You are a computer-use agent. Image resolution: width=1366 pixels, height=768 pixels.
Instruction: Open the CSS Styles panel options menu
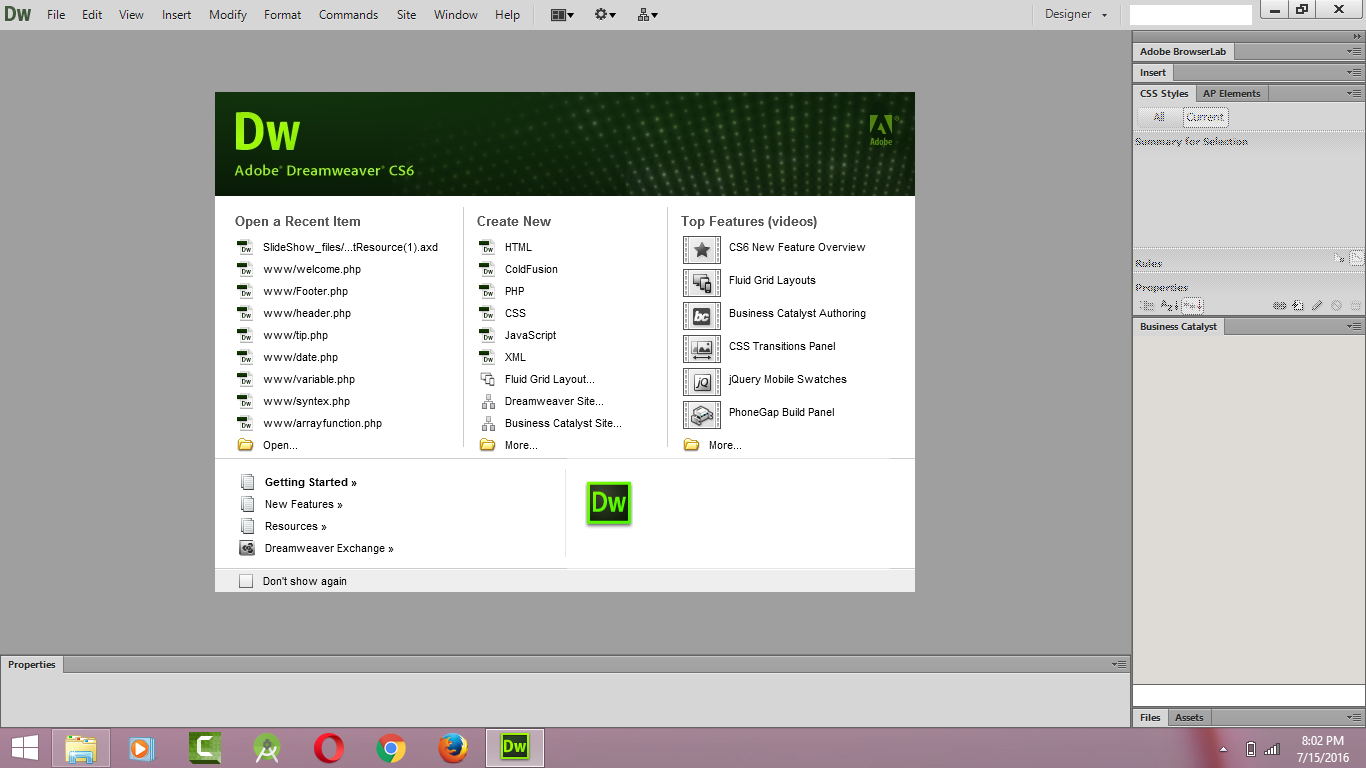coord(1353,93)
